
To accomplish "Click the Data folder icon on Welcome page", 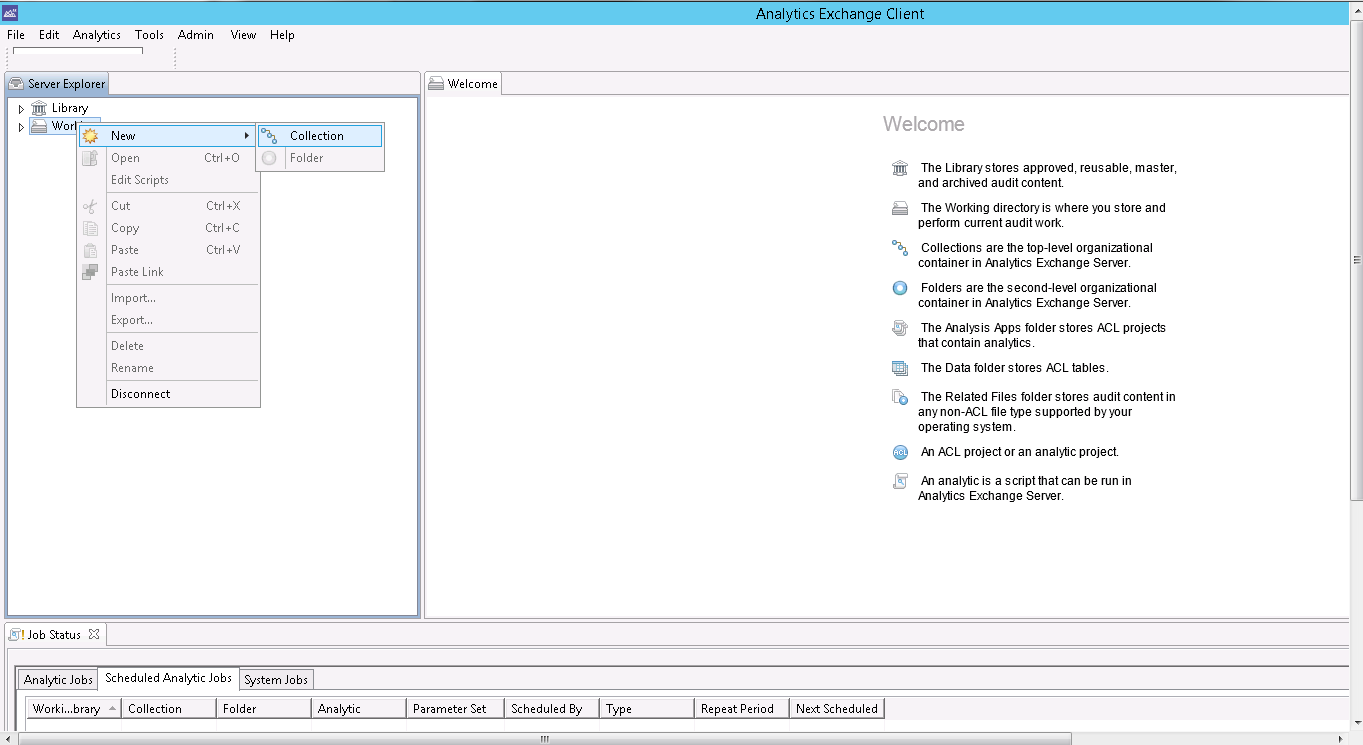I will (x=900, y=368).
